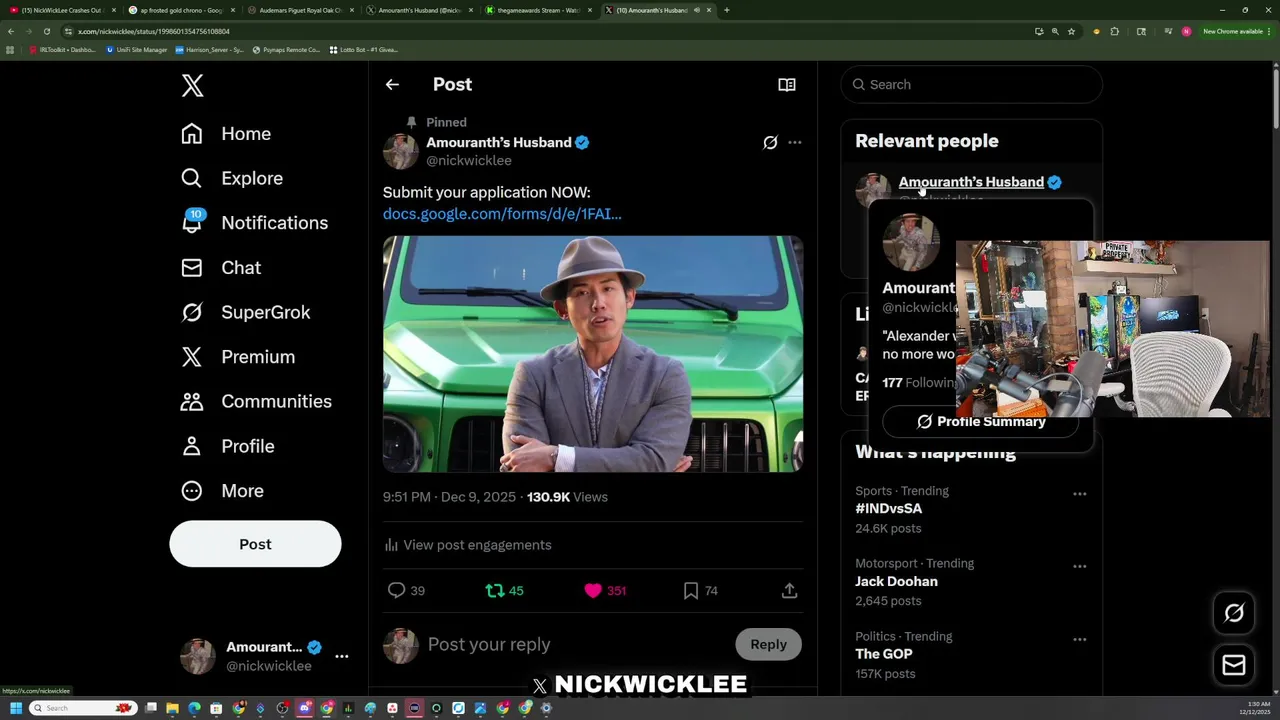The image size is (1280, 720).
Task: Open Chrome extensions puzzle icon
Action: [x=1115, y=32]
